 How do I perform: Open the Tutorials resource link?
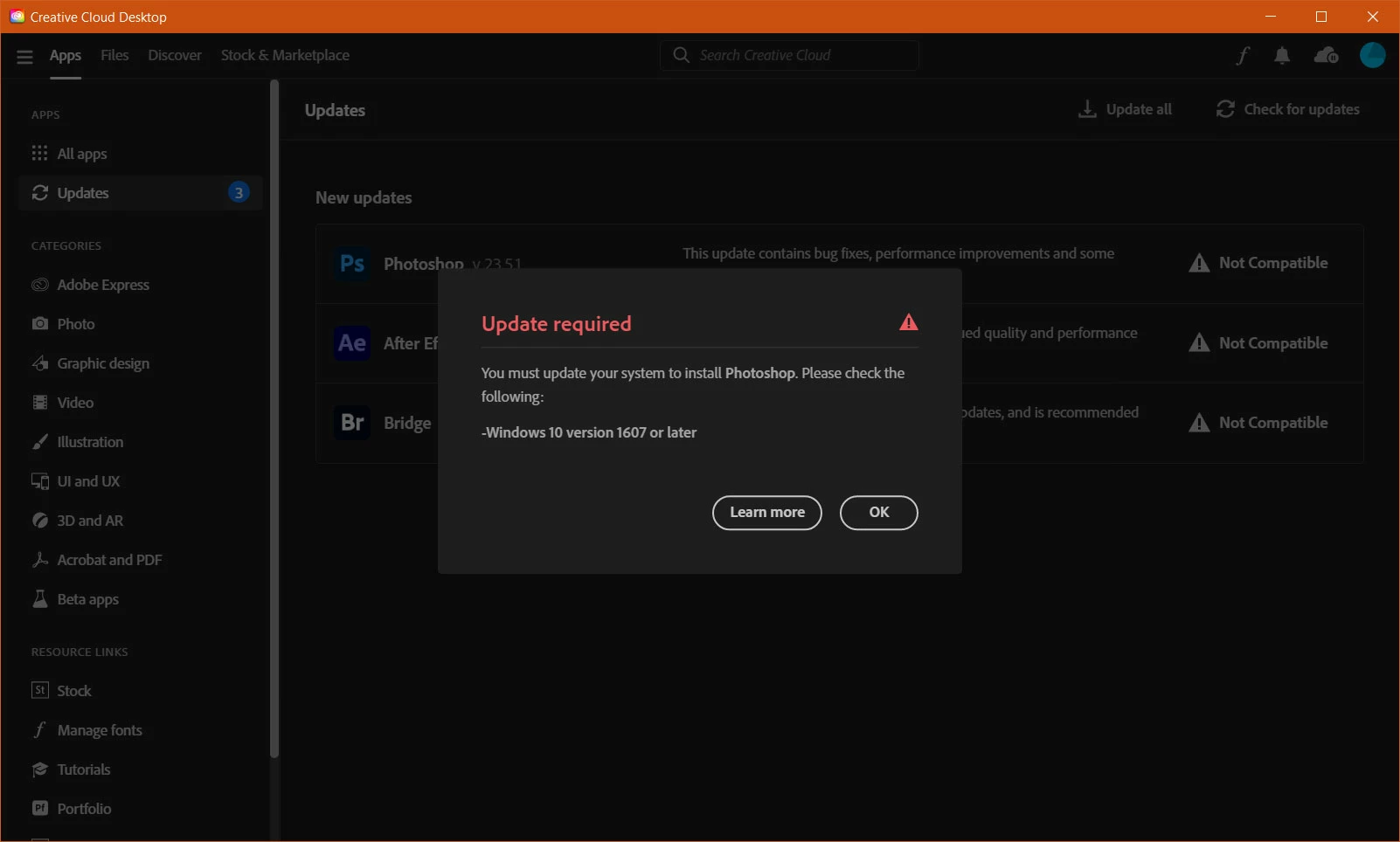[140, 770]
